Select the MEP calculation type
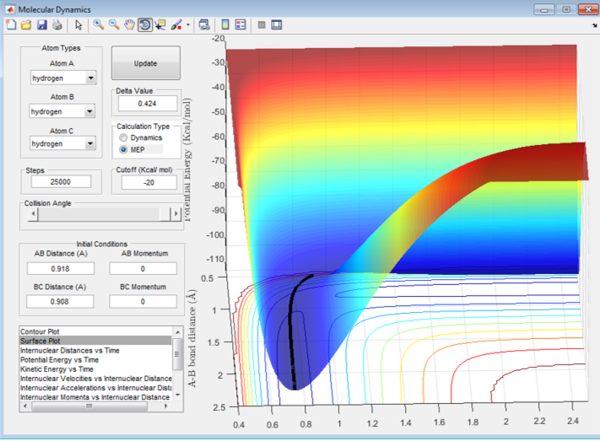The image size is (600, 441). coord(125,149)
